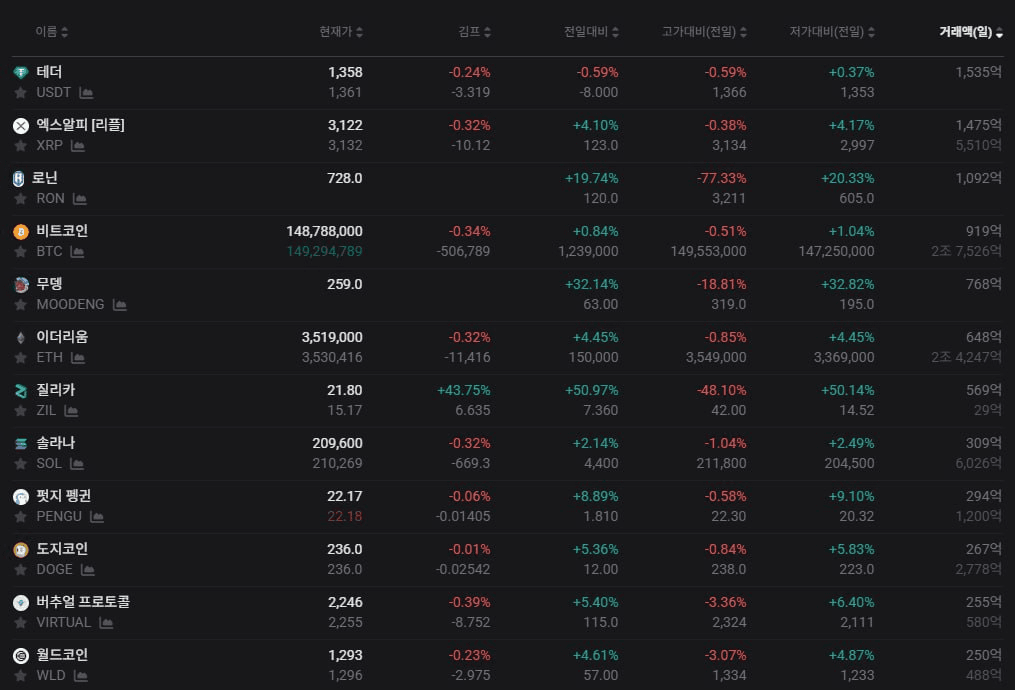The height and width of the screenshot is (690, 1015).
Task: Click the Ronin high change -77.33%
Action: click(722, 179)
